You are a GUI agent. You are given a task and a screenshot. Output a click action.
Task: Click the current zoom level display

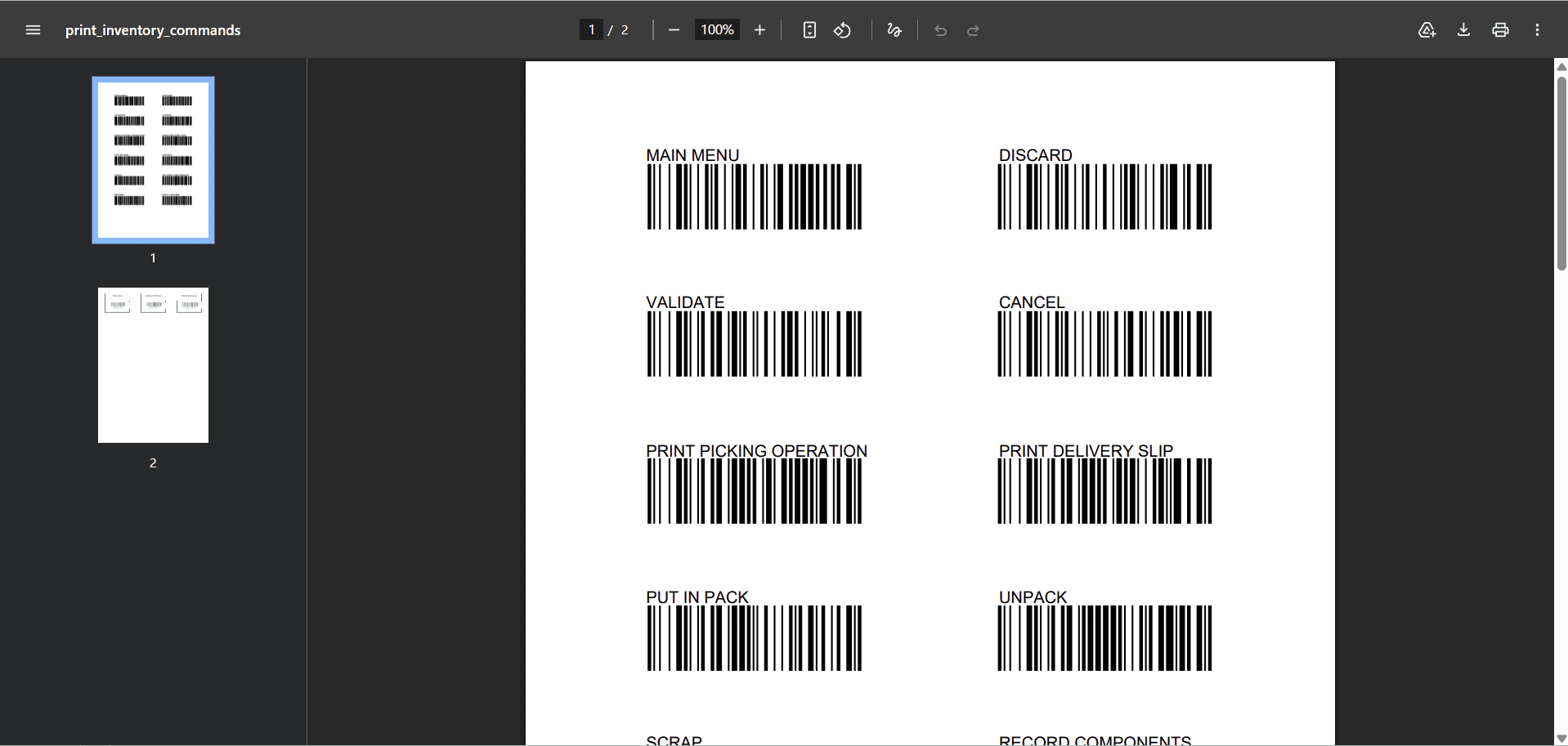[716, 29]
